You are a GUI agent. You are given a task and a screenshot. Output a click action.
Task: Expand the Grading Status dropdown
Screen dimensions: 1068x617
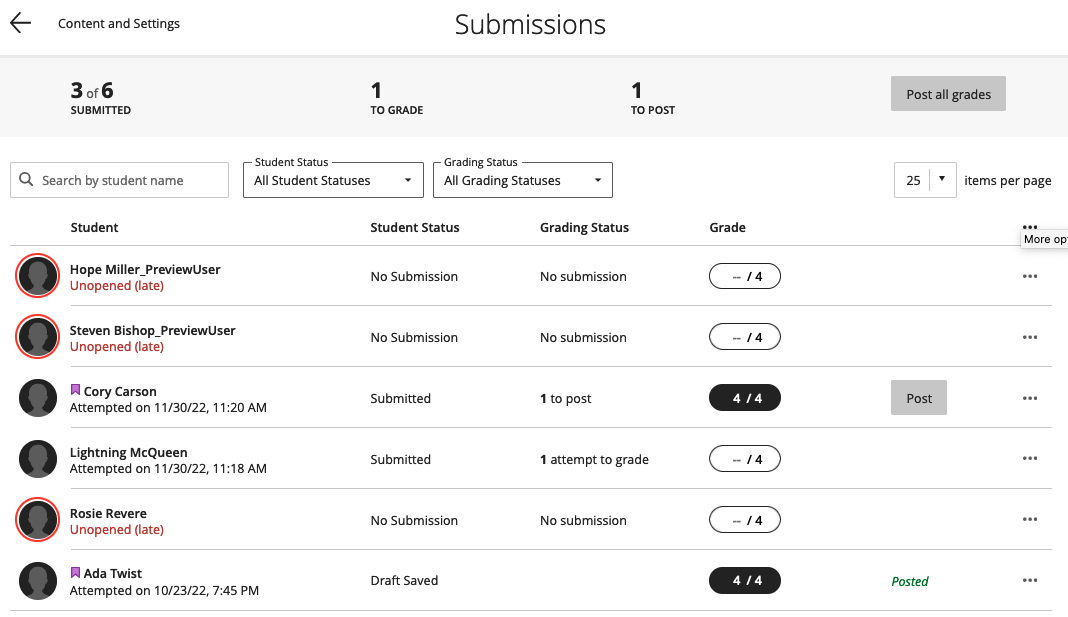pyautogui.click(x=522, y=181)
